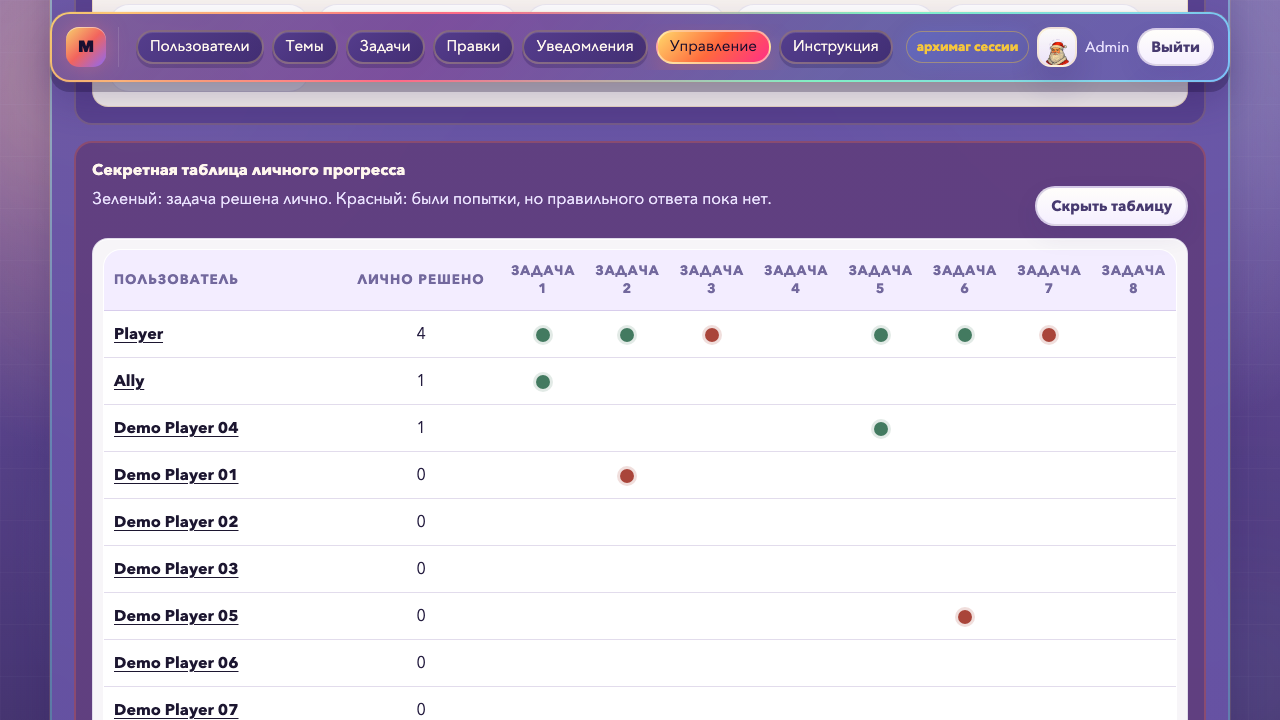Click the ЗАДАЧА 4 column header

point(796,279)
